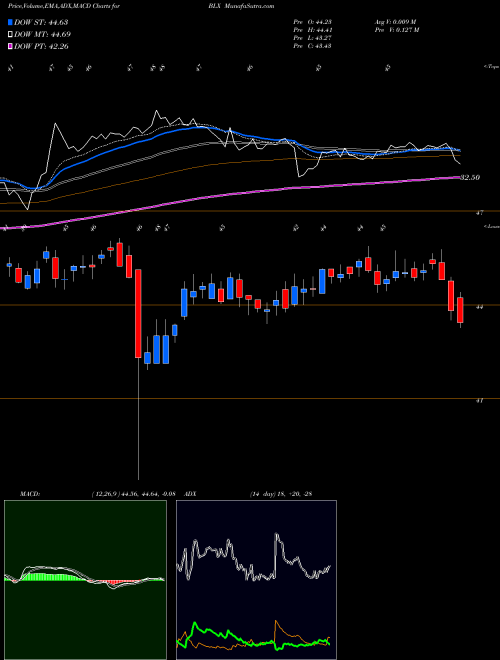Click the 'Pre H: 44.41' value
The width and height of the screenshot is (500, 660).
[312, 30]
